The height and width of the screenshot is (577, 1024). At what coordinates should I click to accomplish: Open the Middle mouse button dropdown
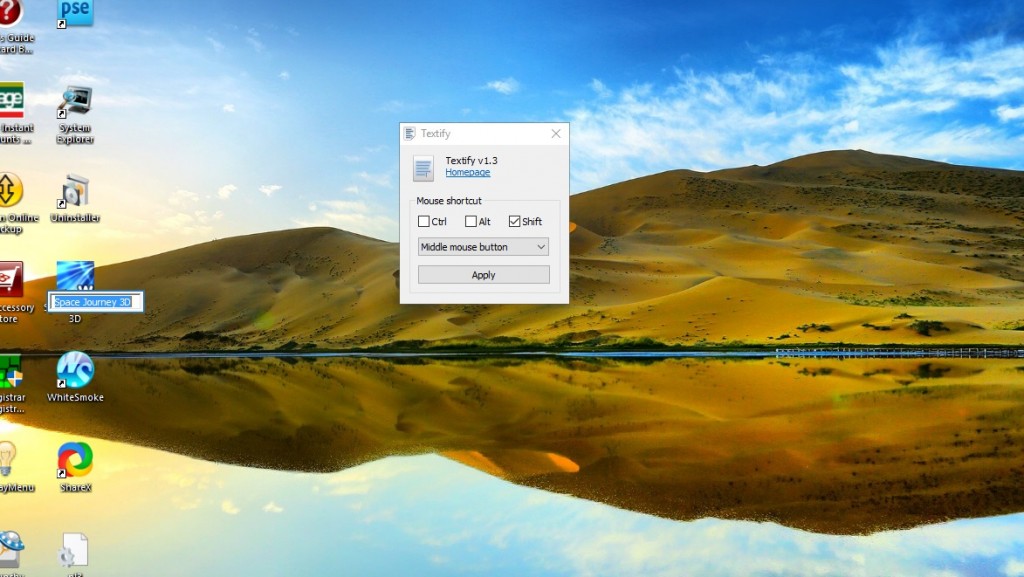[482, 247]
